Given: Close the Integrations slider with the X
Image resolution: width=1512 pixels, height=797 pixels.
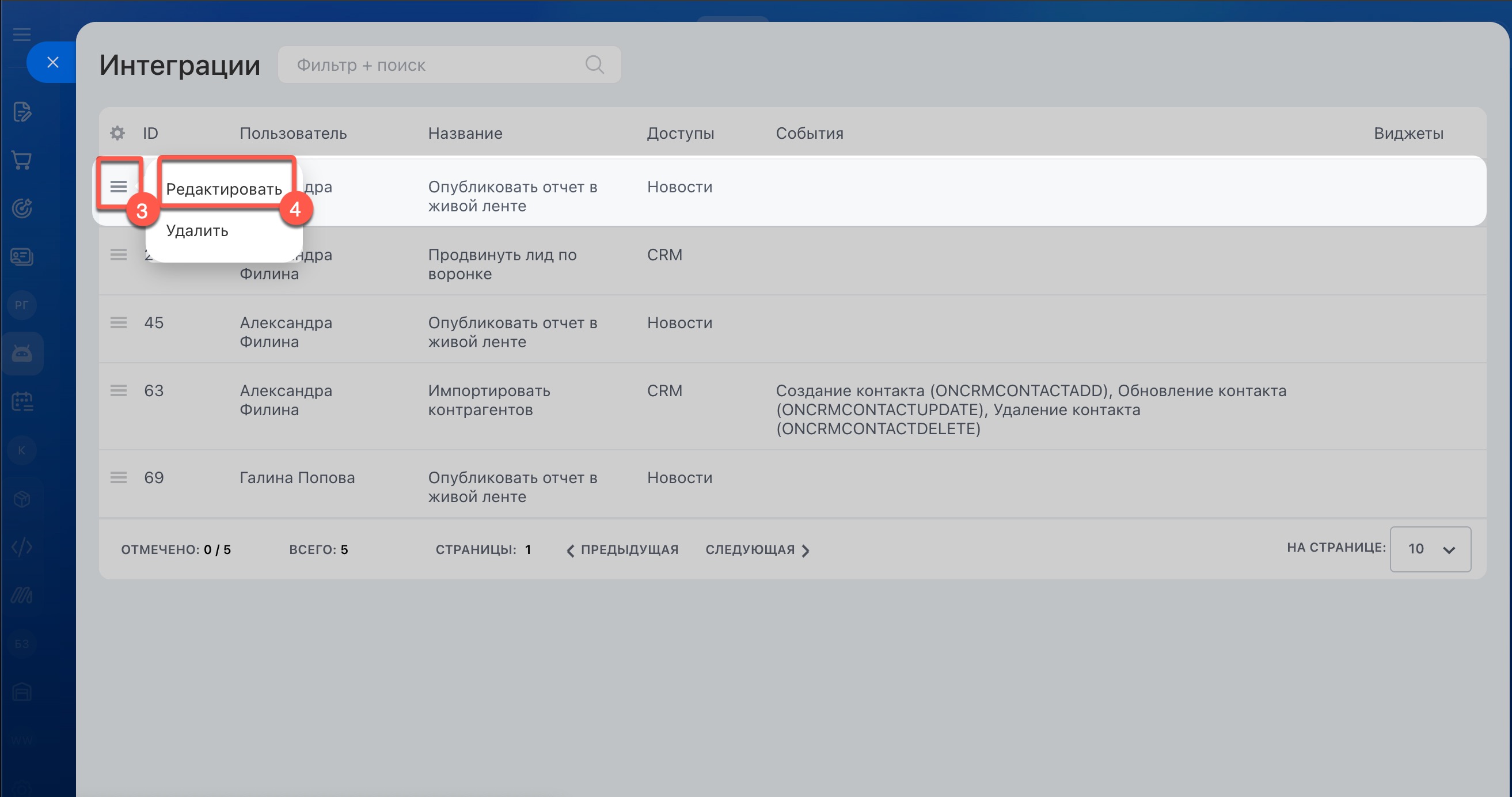Looking at the screenshot, I should (x=52, y=62).
